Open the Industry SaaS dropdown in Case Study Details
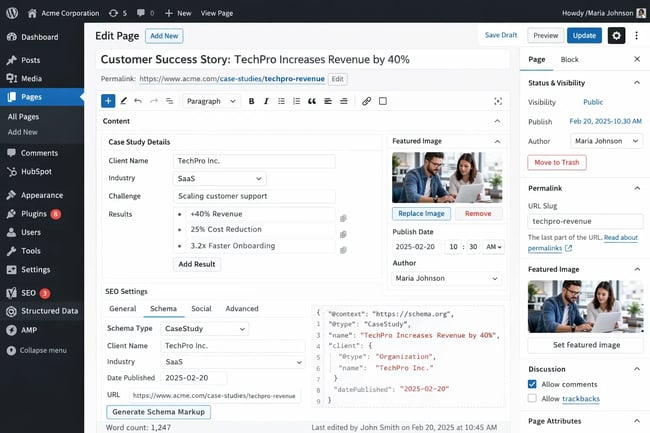Image resolution: width=650 pixels, height=433 pixels. tap(219, 179)
